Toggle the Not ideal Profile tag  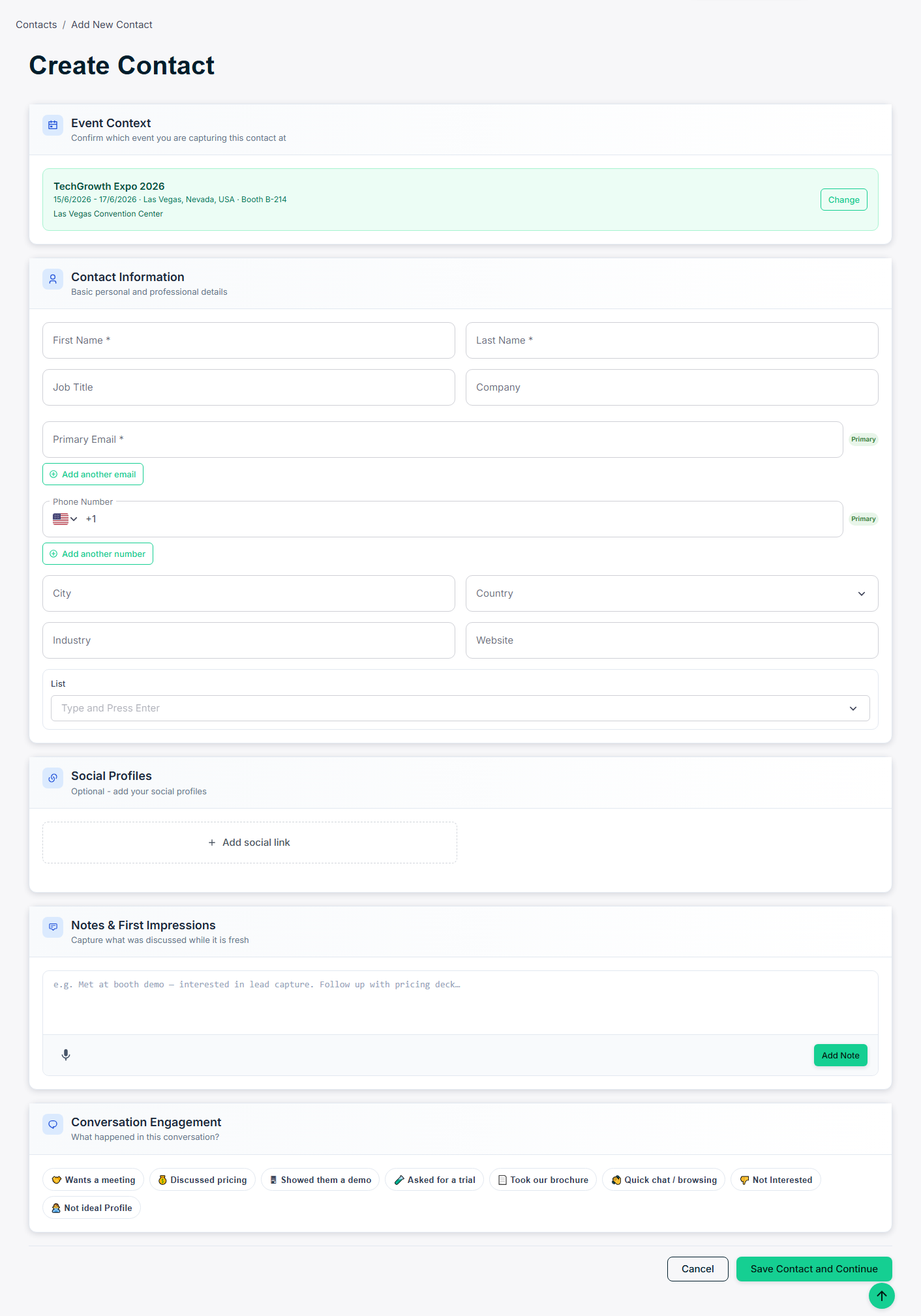(x=91, y=1207)
